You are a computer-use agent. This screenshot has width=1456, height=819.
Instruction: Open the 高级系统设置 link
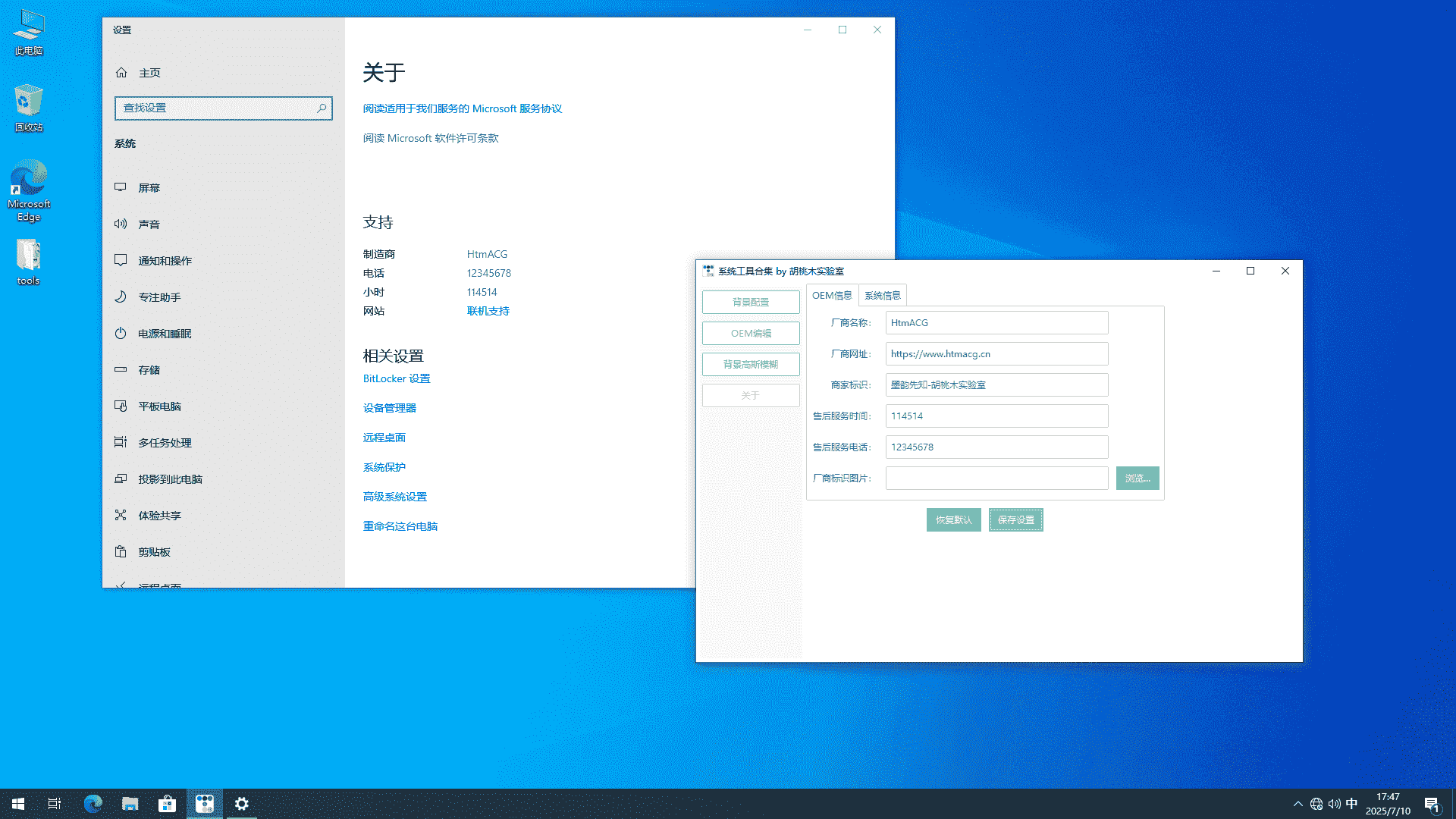click(395, 497)
